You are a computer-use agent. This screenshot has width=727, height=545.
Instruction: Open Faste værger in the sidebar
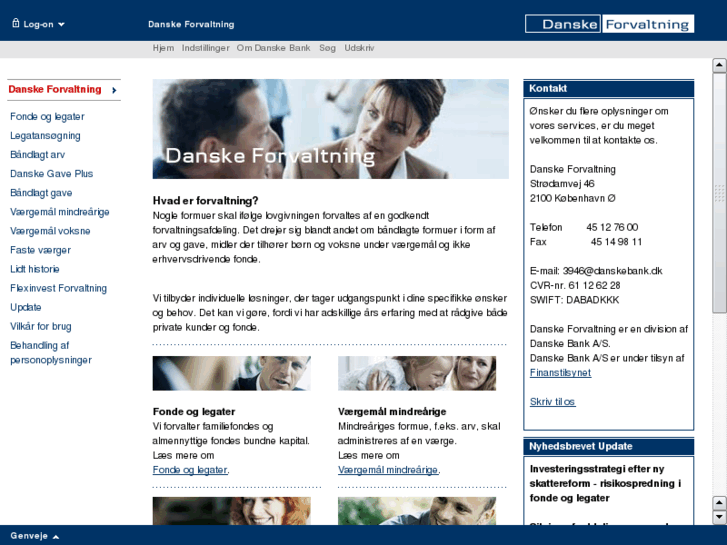(x=40, y=250)
